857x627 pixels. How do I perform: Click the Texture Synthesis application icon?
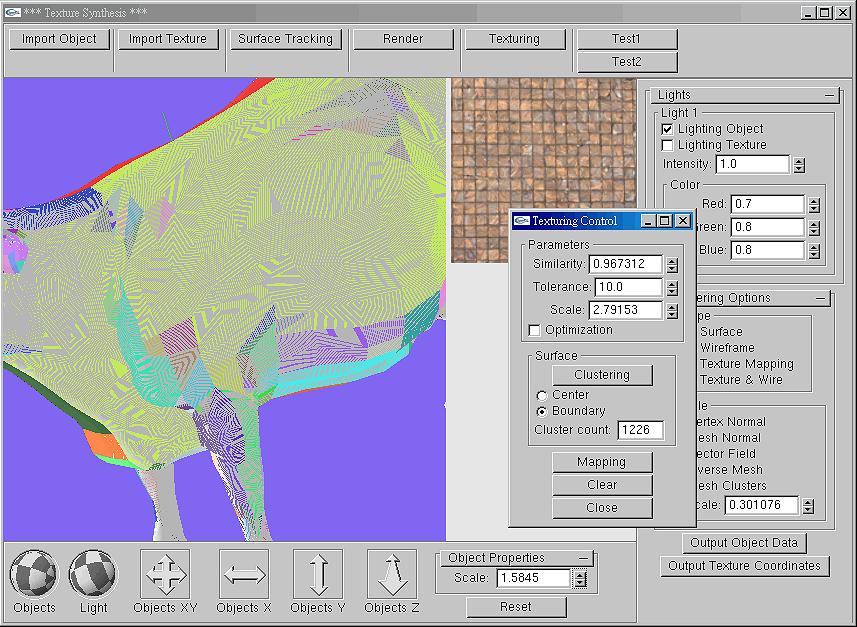tap(11, 11)
